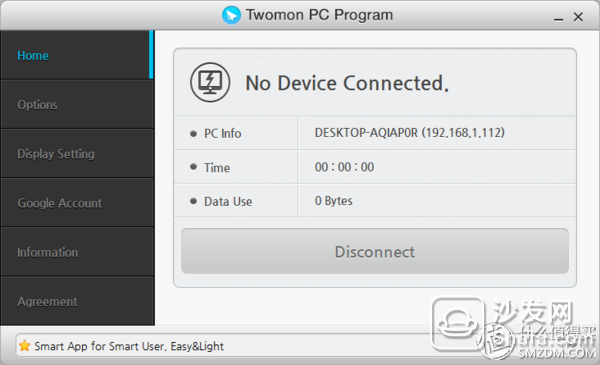Screen dimensions: 600x365
Task: Click the Disconnect button
Action: (375, 251)
